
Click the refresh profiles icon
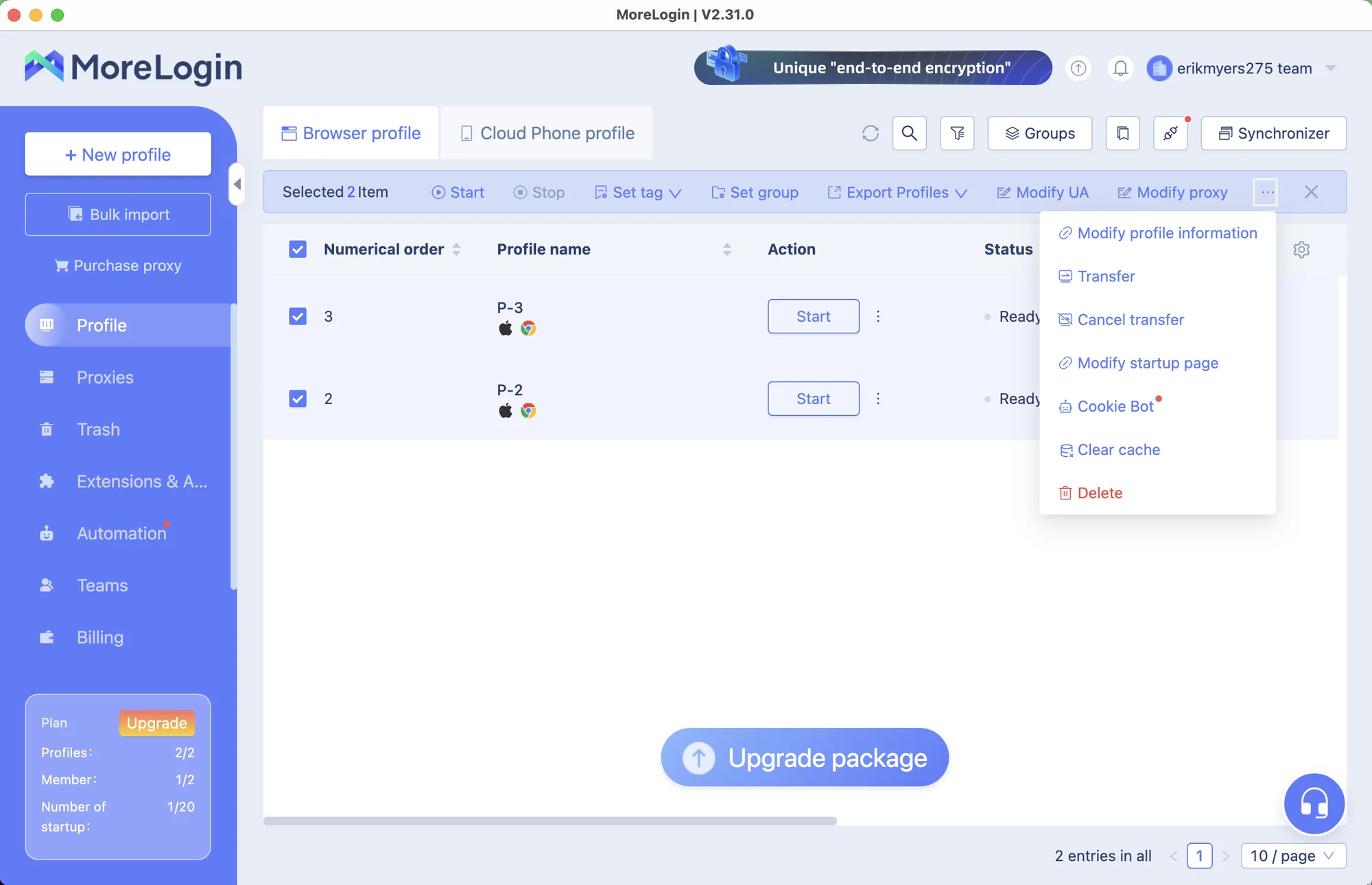pyautogui.click(x=870, y=133)
